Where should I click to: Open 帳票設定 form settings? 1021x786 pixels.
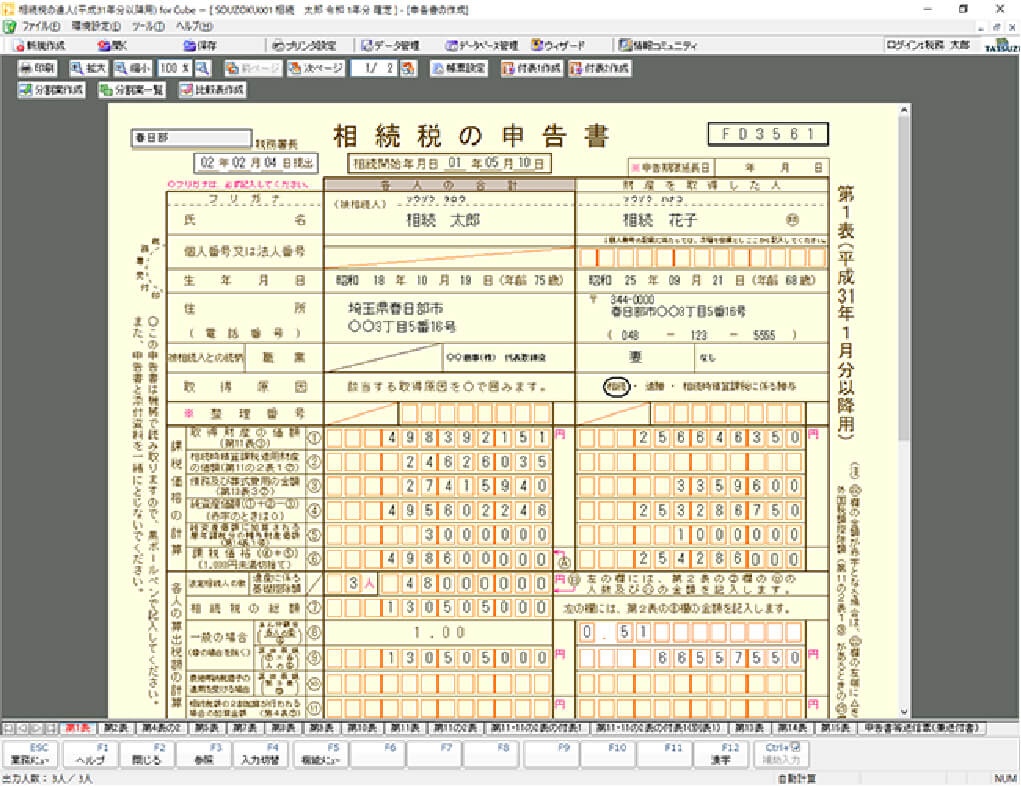(458, 68)
